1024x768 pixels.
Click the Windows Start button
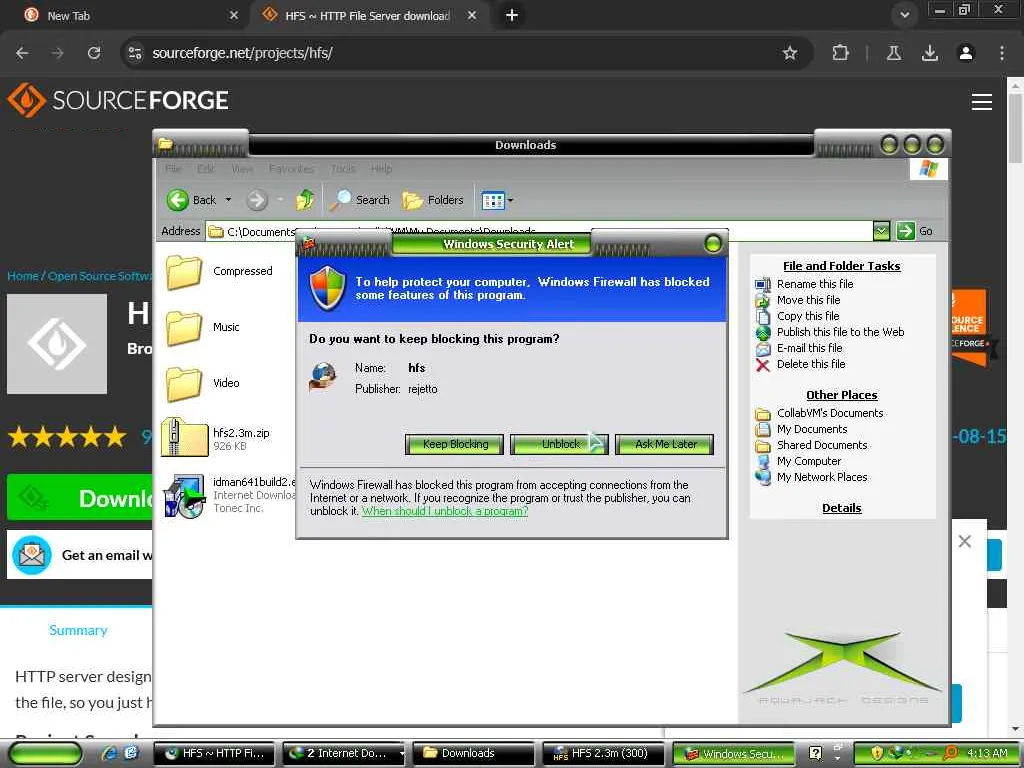pos(45,754)
